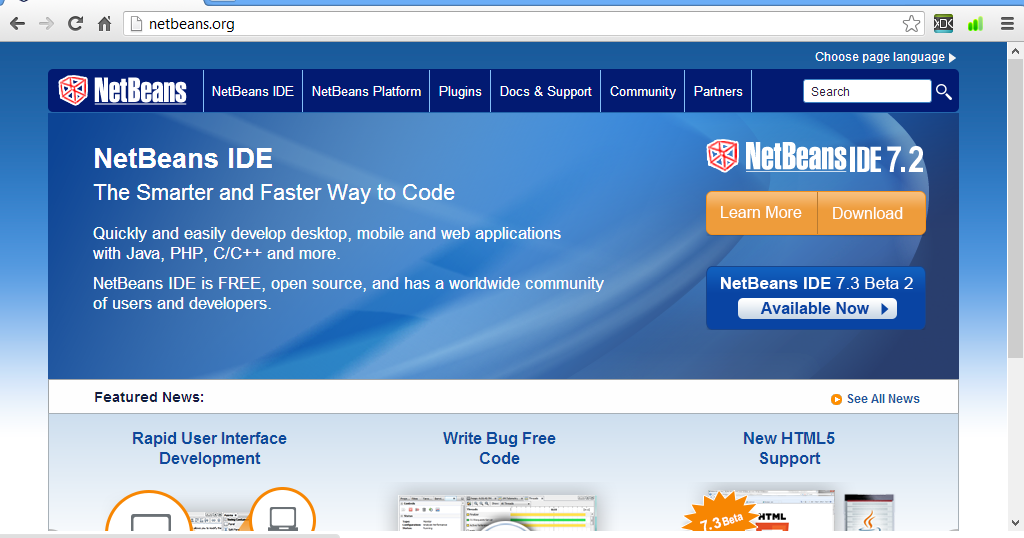1024x538 pixels.
Task: Click the scrollbar down arrow
Action: 1016,522
